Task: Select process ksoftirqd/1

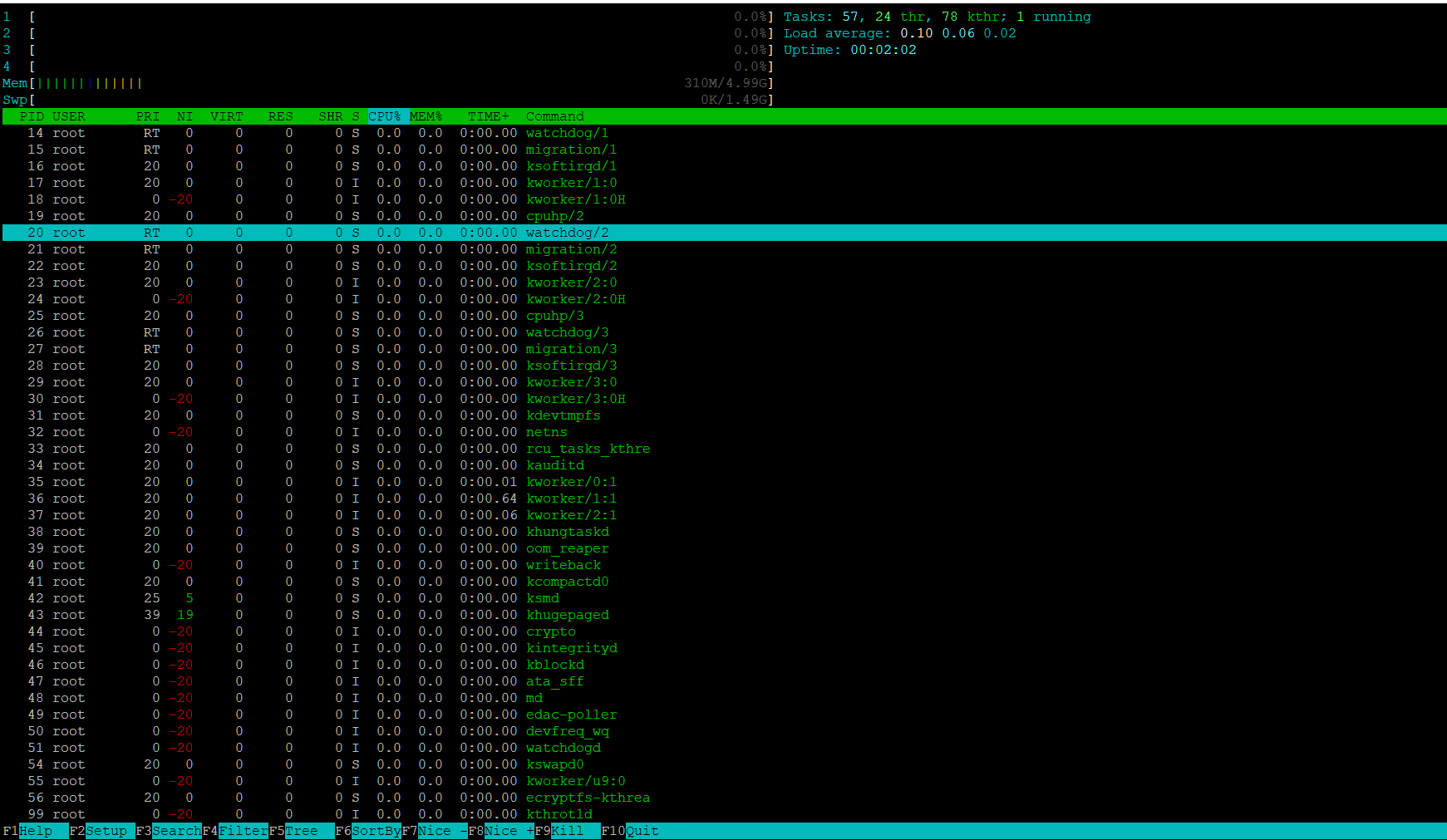Action: [724, 166]
